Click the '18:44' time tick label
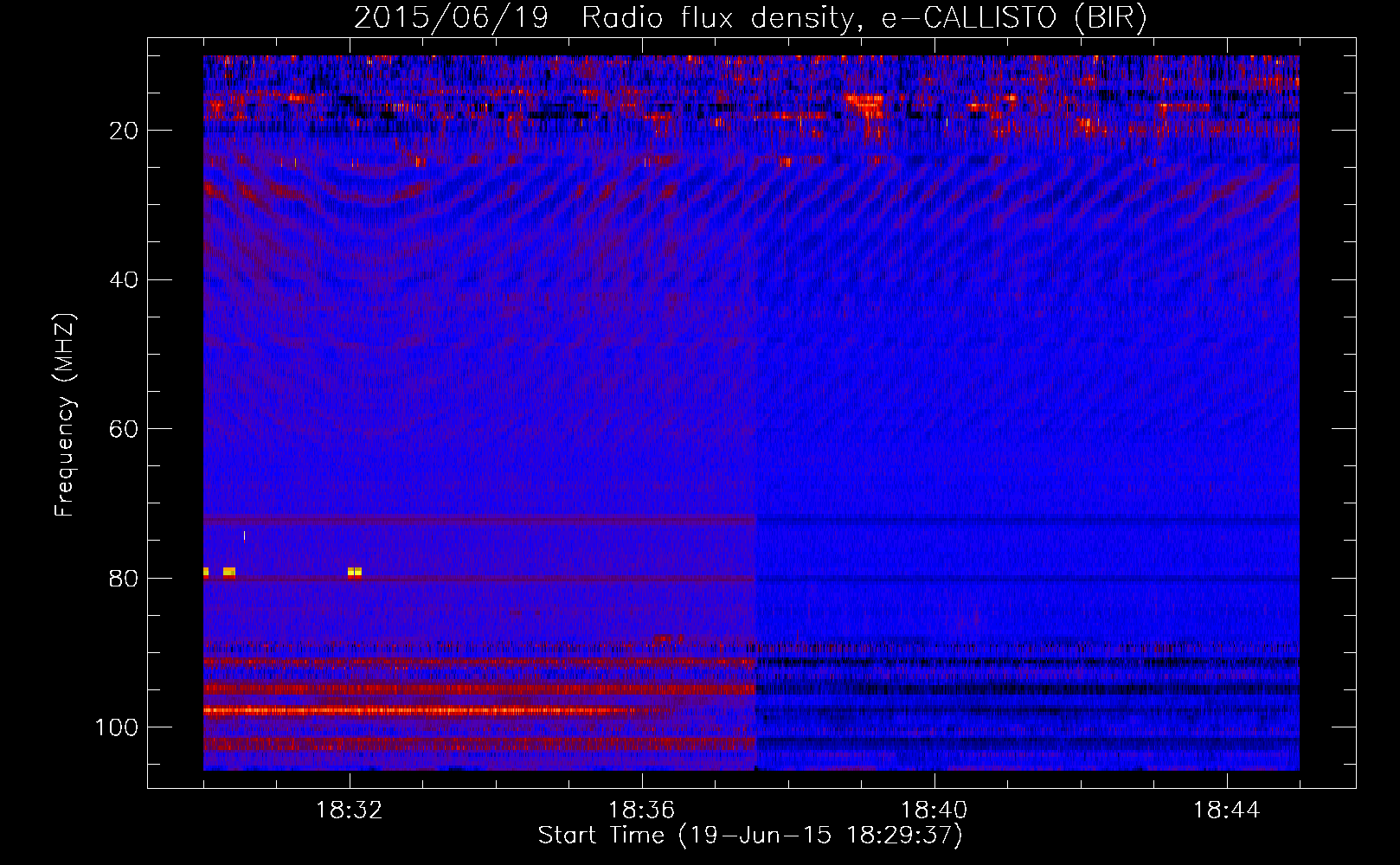1400x865 pixels. tap(1227, 811)
